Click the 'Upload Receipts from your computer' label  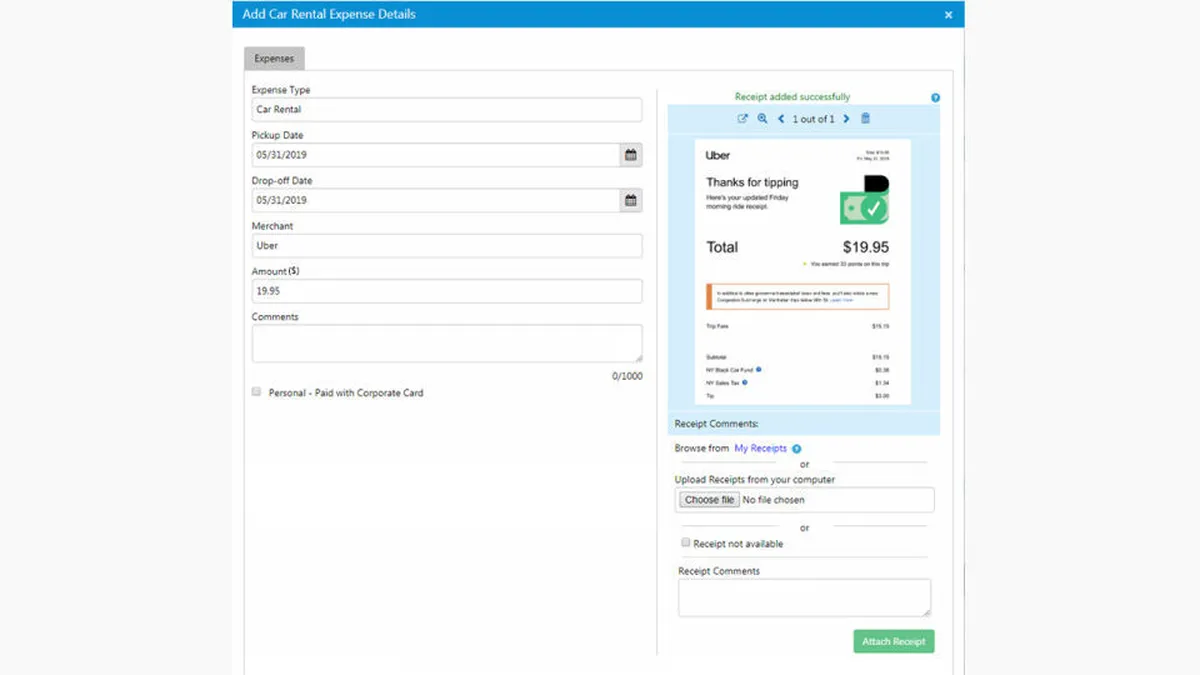click(755, 480)
